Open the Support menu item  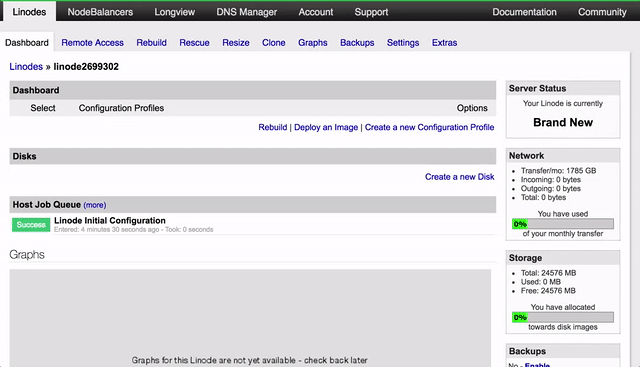[x=371, y=12]
